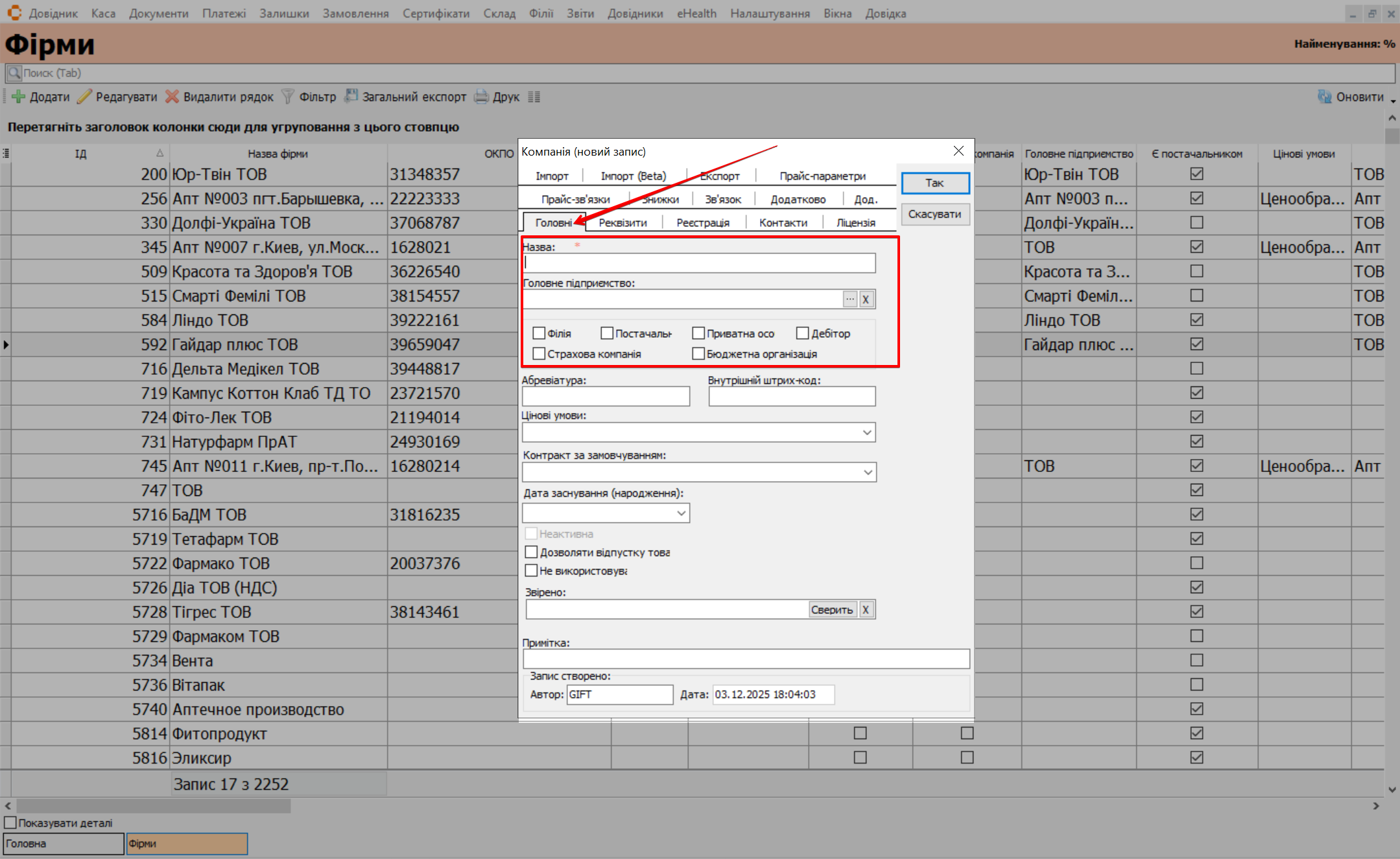1400x859 pixels.
Task: Click the green plus Додати icon
Action: (x=19, y=97)
